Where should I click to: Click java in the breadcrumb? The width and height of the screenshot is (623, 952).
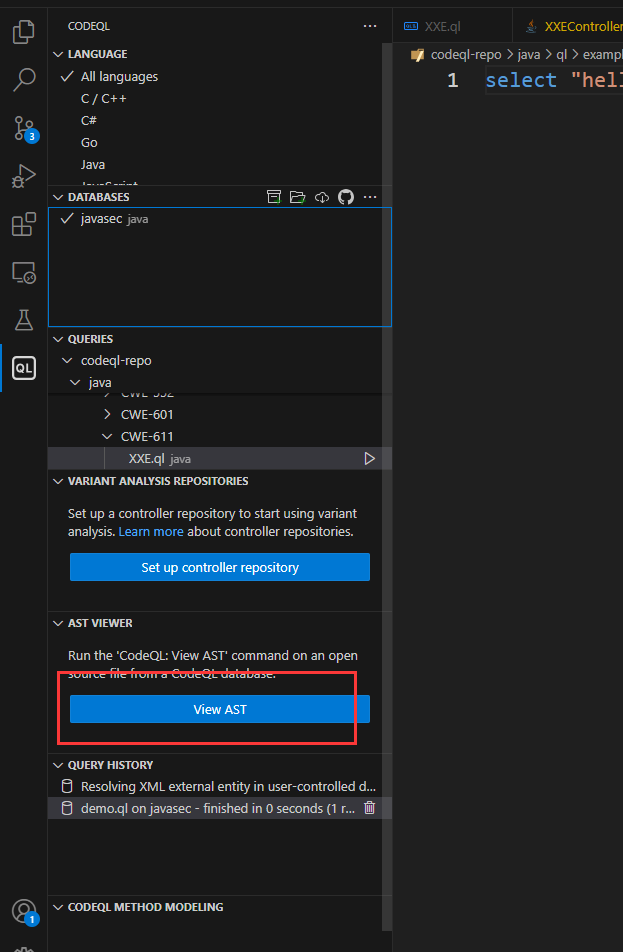tap(529, 55)
